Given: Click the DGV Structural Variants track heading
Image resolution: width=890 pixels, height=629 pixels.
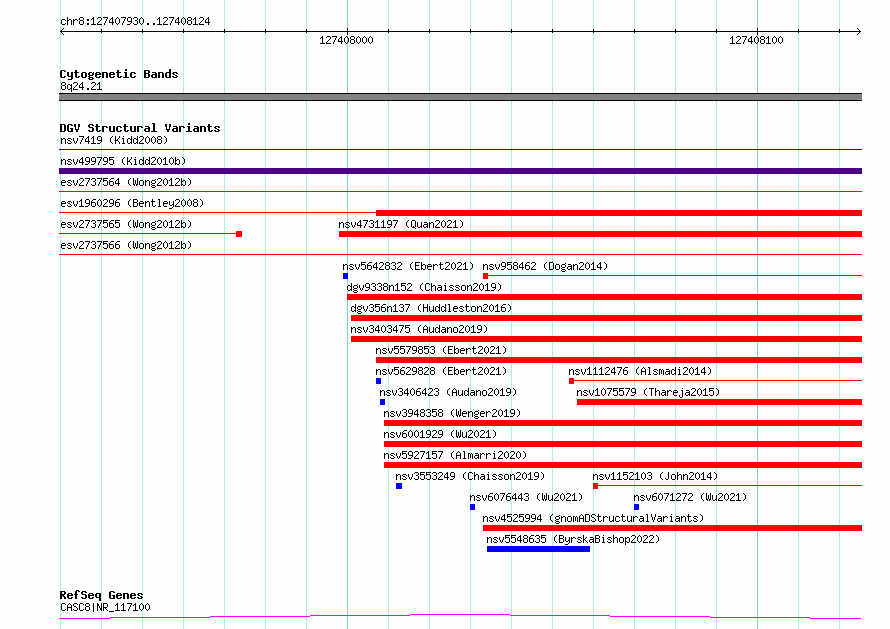Looking at the screenshot, I should (x=140, y=128).
